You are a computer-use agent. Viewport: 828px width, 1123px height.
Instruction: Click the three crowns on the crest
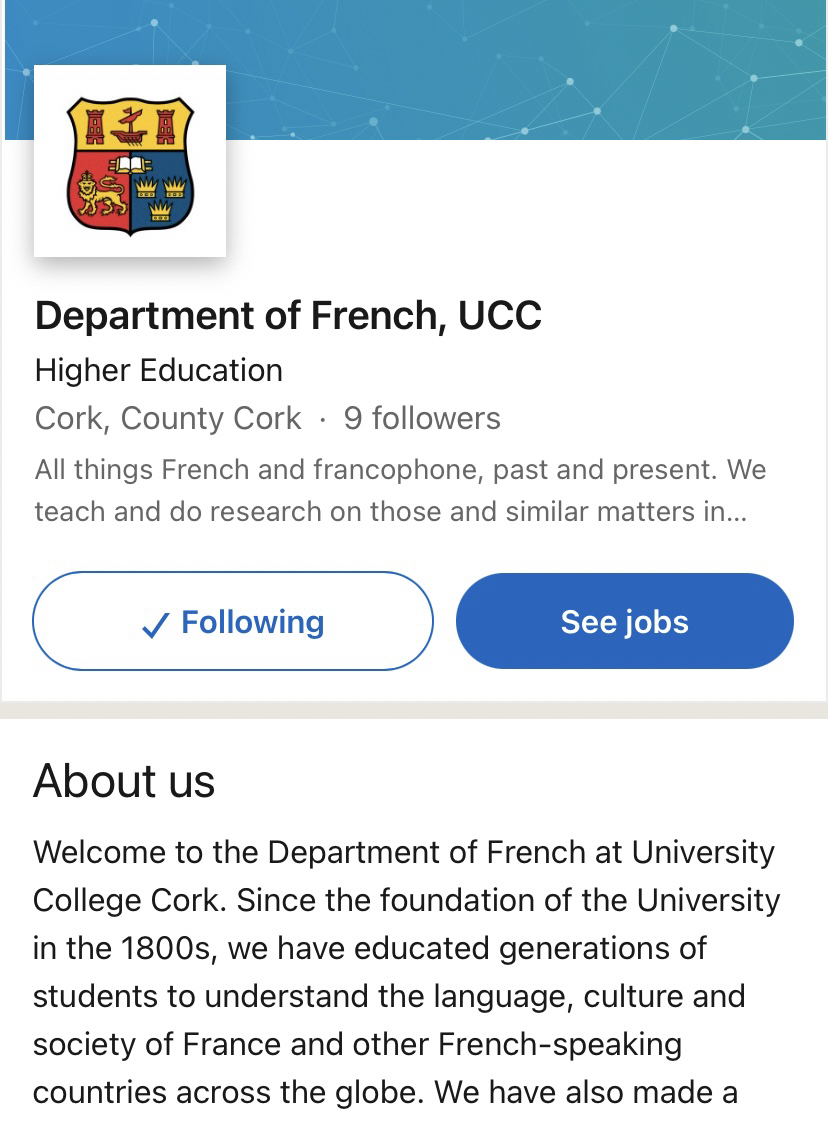tap(162, 193)
